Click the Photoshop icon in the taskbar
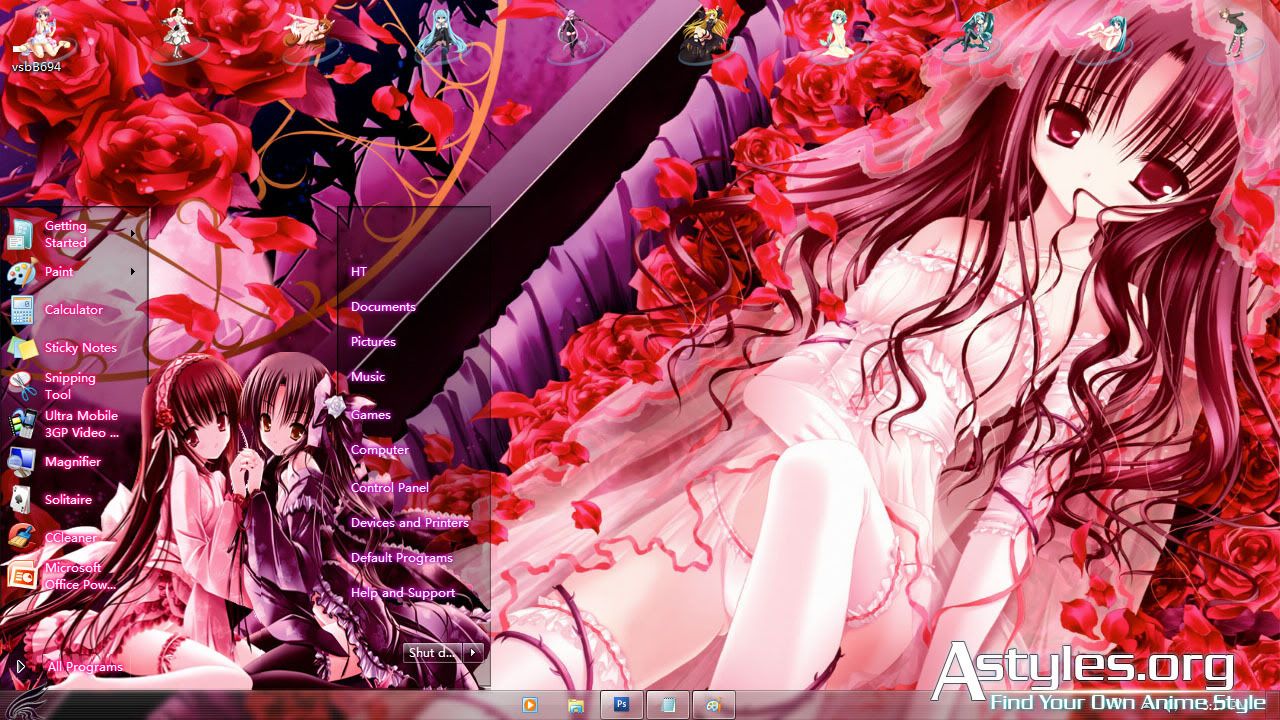 point(621,705)
